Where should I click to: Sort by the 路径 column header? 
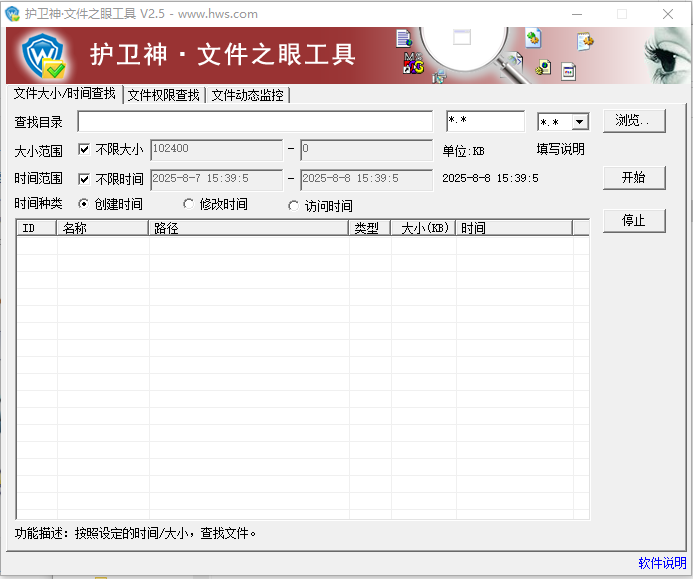point(248,228)
